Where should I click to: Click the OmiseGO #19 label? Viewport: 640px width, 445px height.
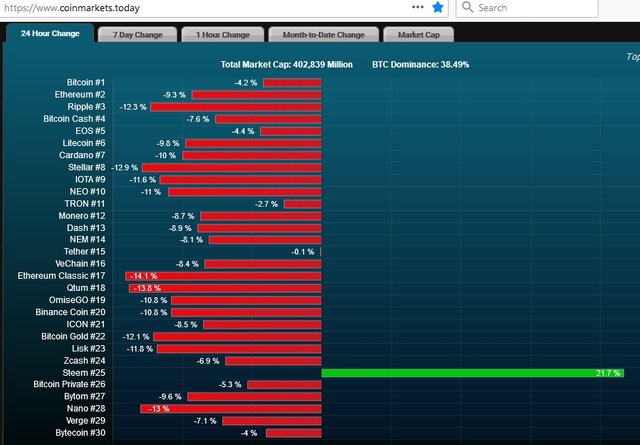[x=77, y=300]
